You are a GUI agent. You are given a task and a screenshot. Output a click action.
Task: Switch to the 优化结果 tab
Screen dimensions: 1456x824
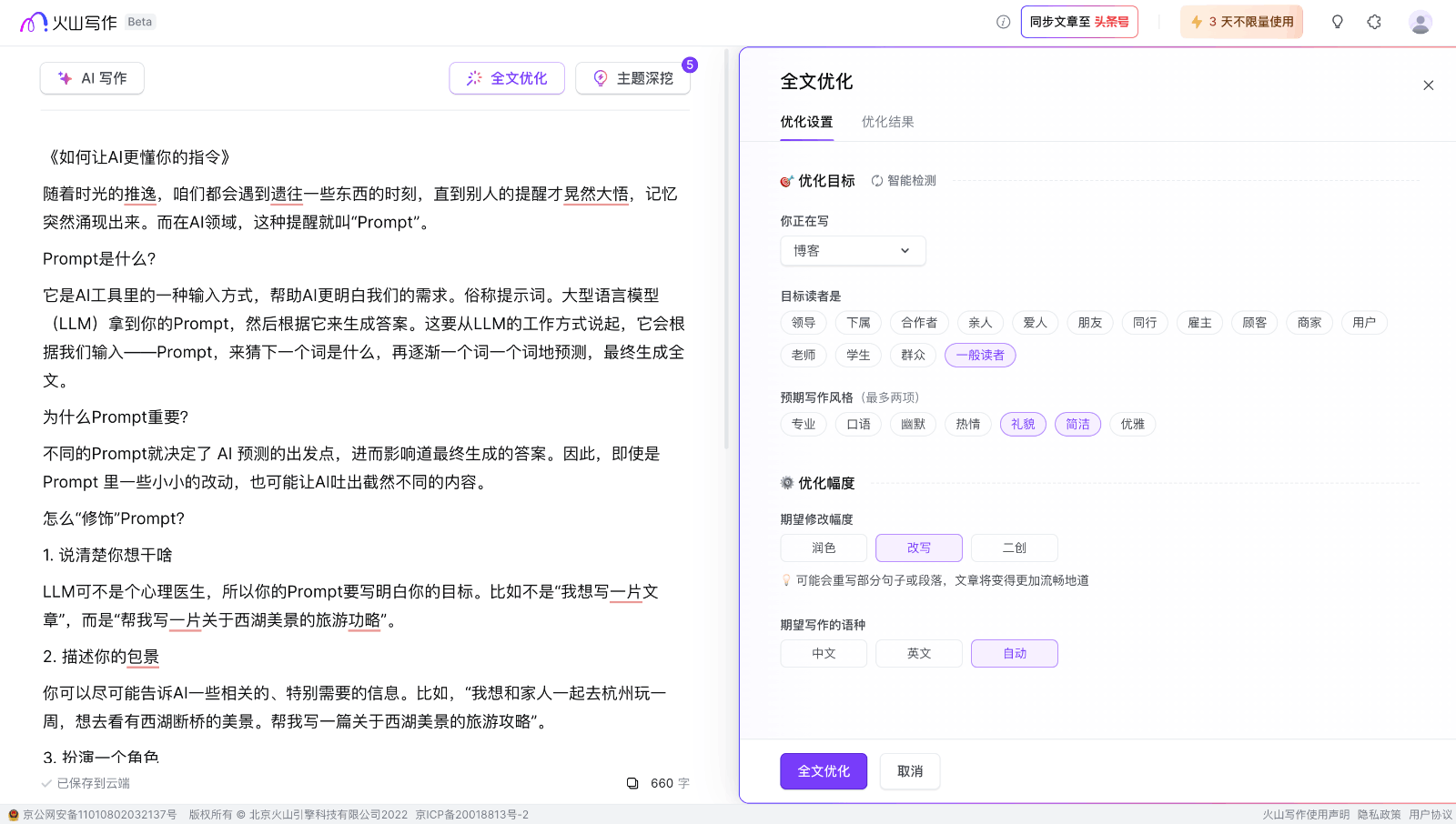click(887, 122)
